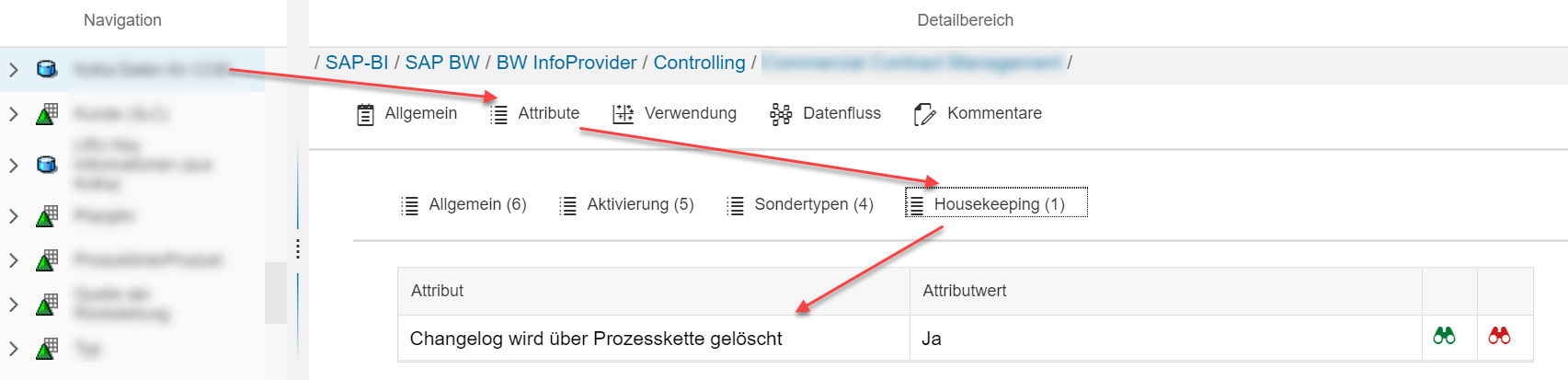The height and width of the screenshot is (380, 1568).
Task: Expand the non-highlighted database tree item
Action: [x=14, y=166]
